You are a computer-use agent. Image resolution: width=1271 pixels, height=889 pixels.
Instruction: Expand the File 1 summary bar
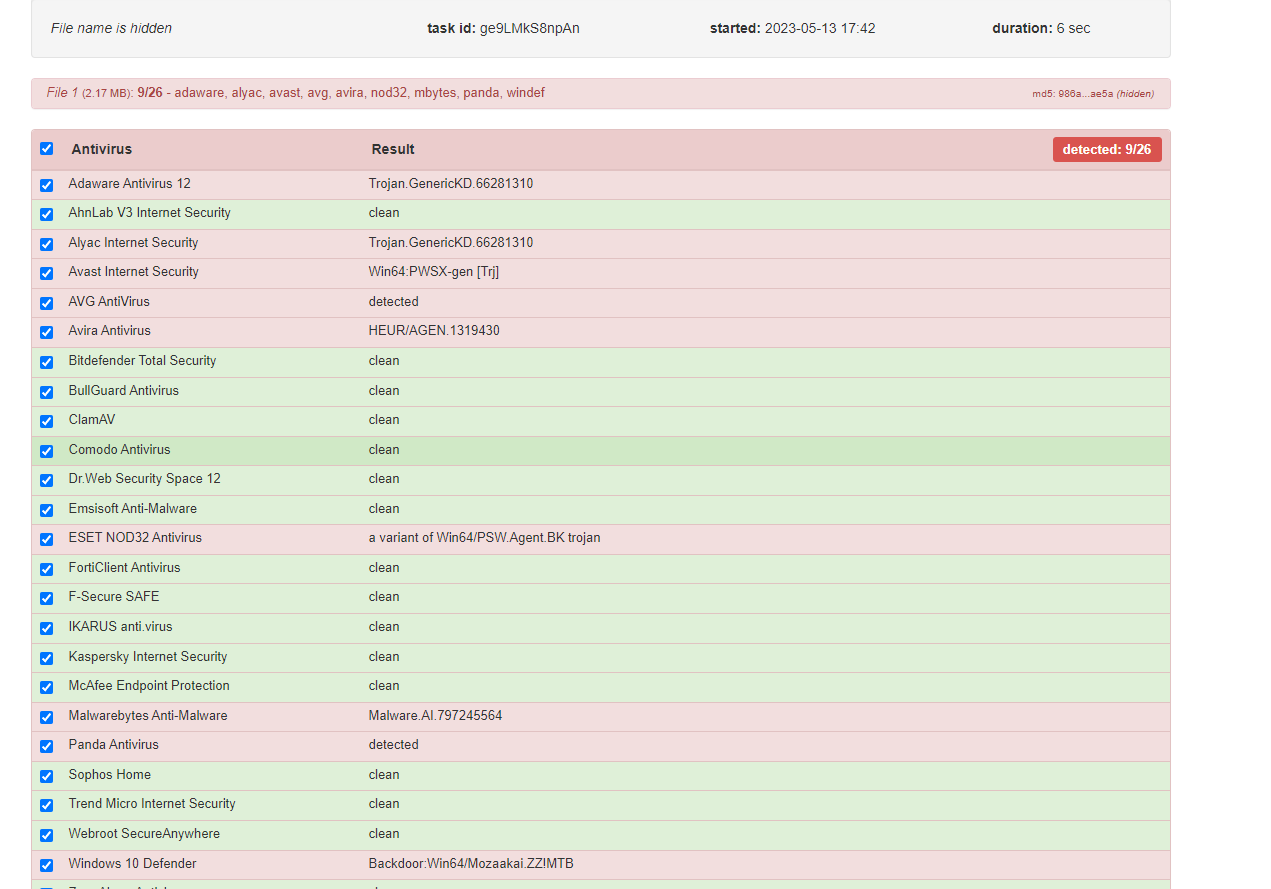click(x=600, y=93)
